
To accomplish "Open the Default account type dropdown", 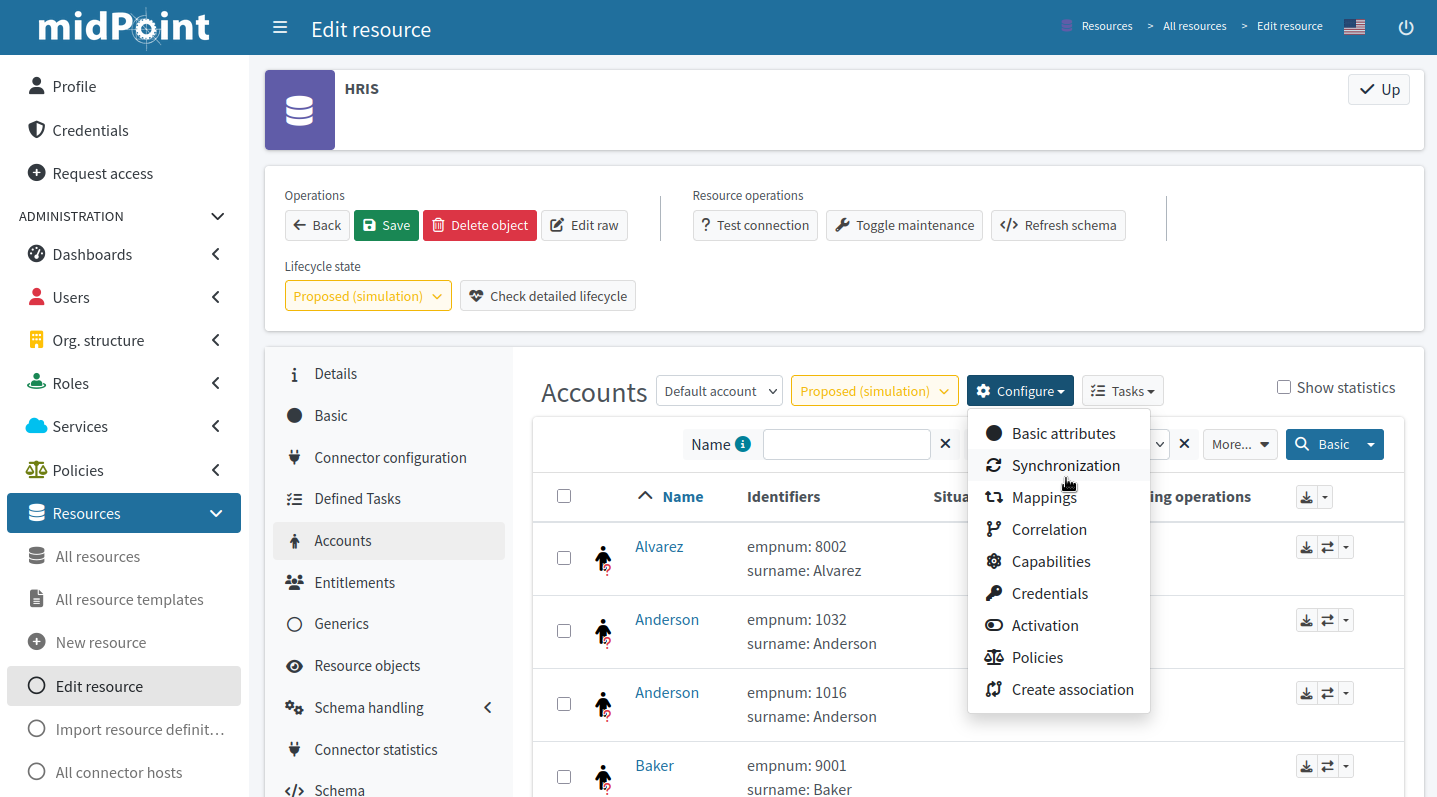I will tap(719, 390).
